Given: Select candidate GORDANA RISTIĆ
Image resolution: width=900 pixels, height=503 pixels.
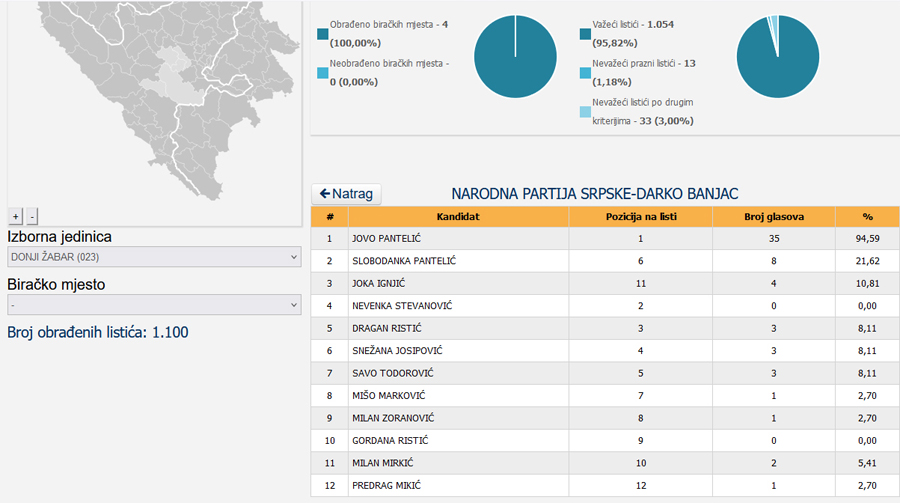Looking at the screenshot, I should [x=390, y=440].
